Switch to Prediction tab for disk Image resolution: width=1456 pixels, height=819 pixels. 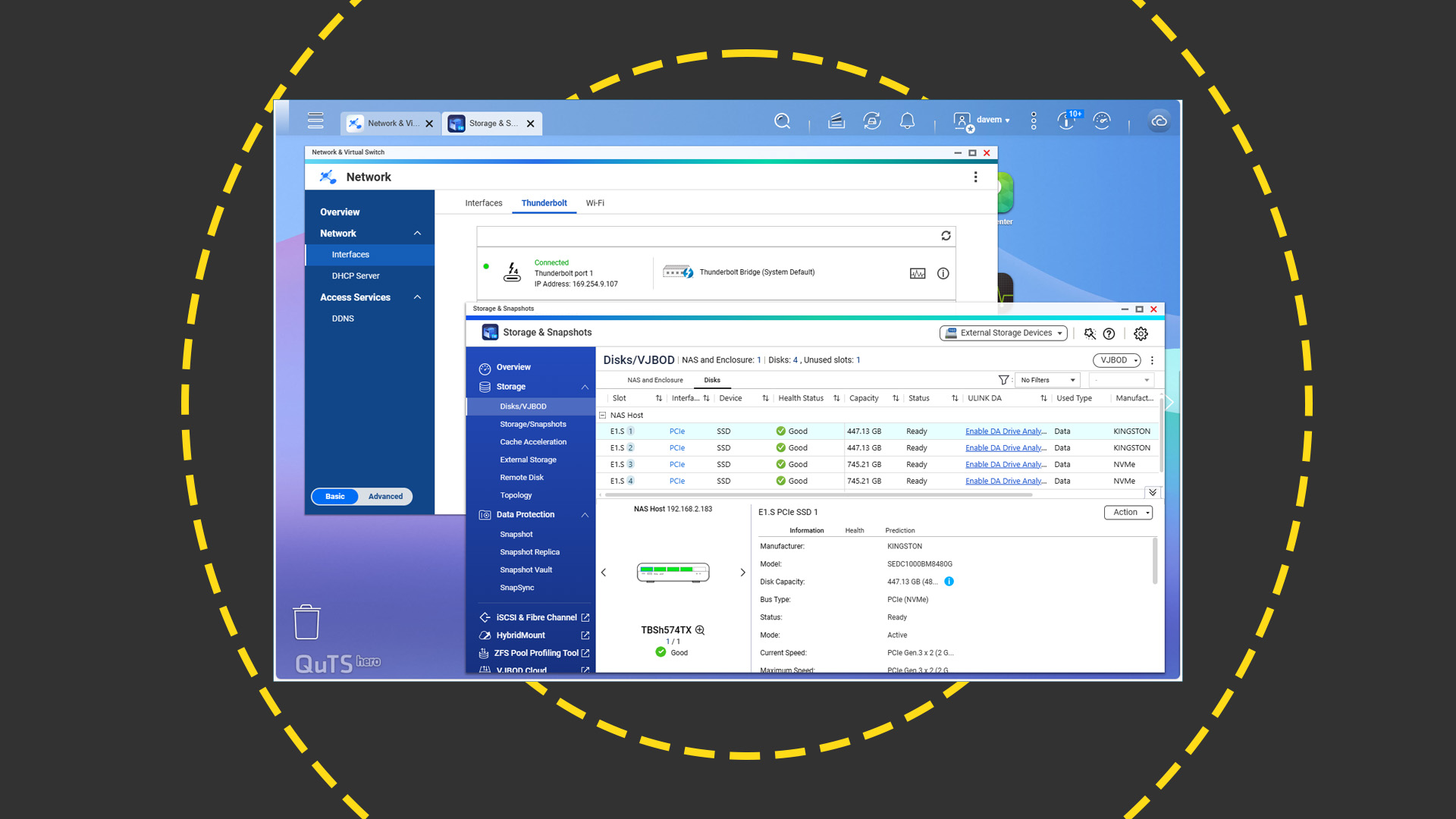(x=900, y=531)
